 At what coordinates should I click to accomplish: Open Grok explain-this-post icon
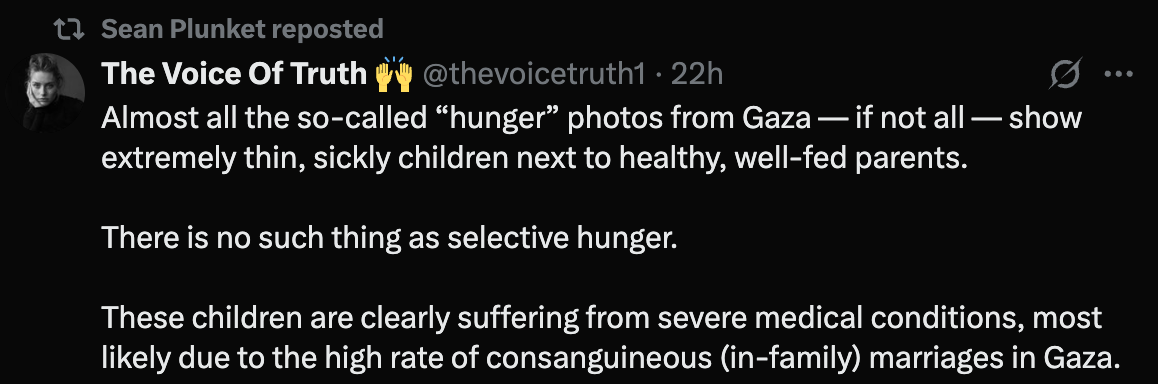(x=1066, y=74)
